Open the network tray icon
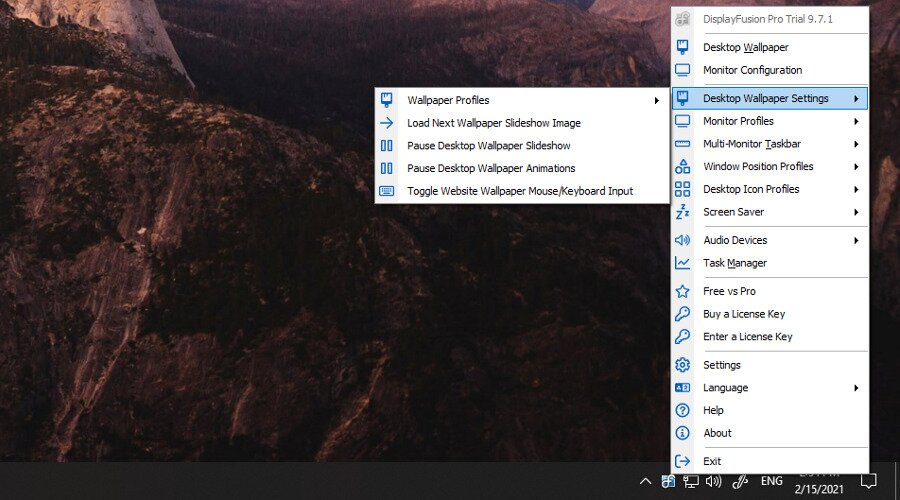Viewport: 900px width, 500px height. click(x=690, y=481)
